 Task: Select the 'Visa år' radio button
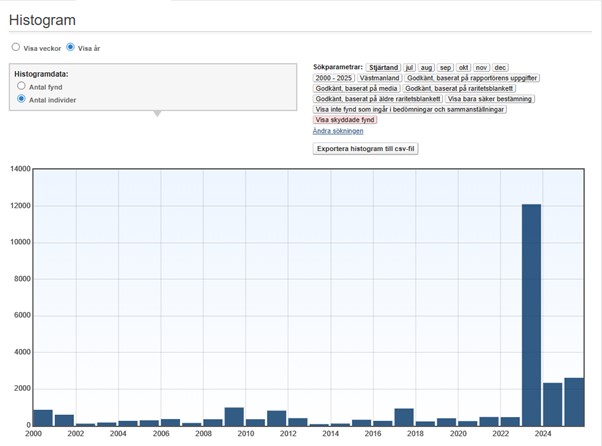pos(71,47)
